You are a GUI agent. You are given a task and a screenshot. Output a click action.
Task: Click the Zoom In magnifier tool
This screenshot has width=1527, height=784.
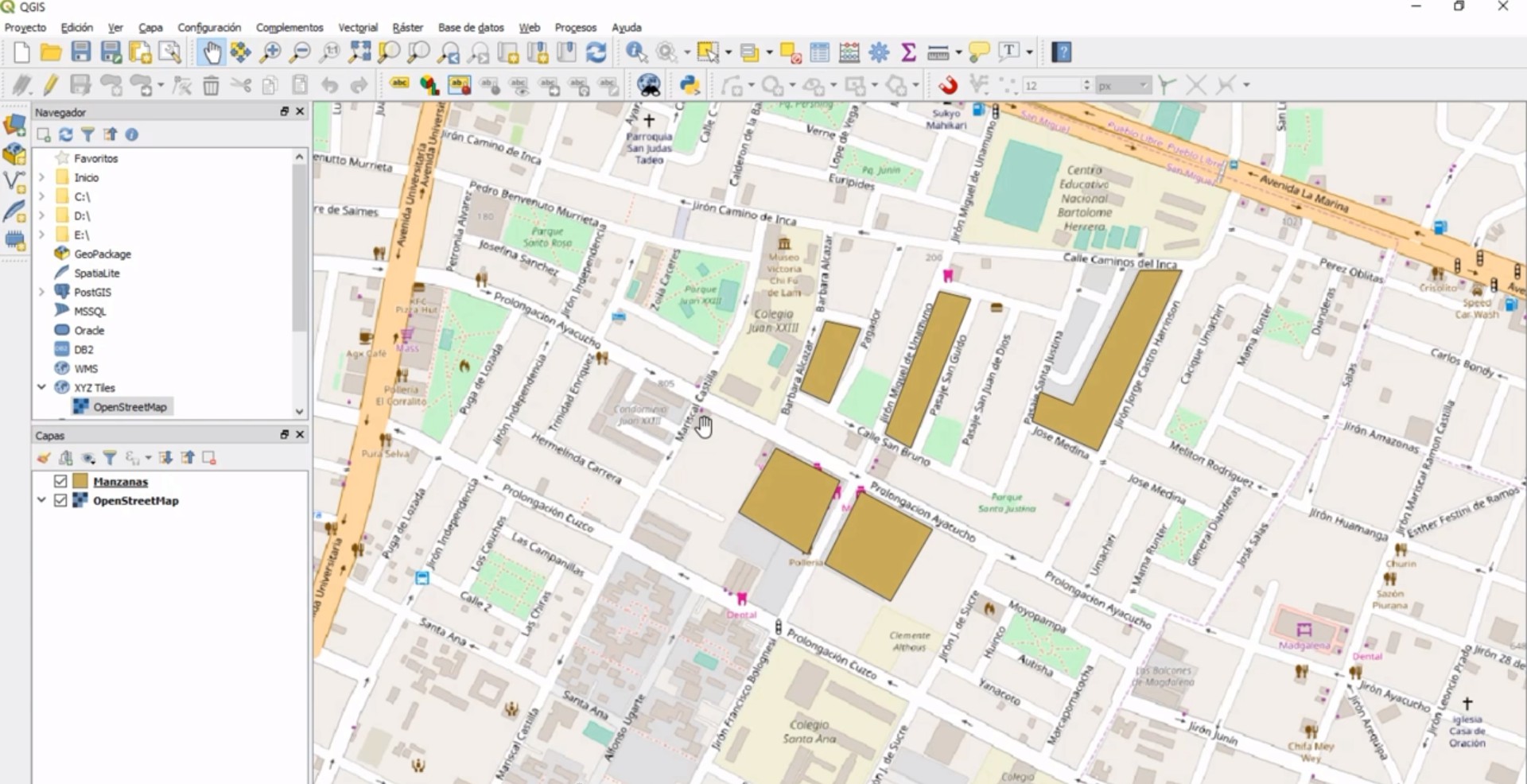pyautogui.click(x=270, y=52)
